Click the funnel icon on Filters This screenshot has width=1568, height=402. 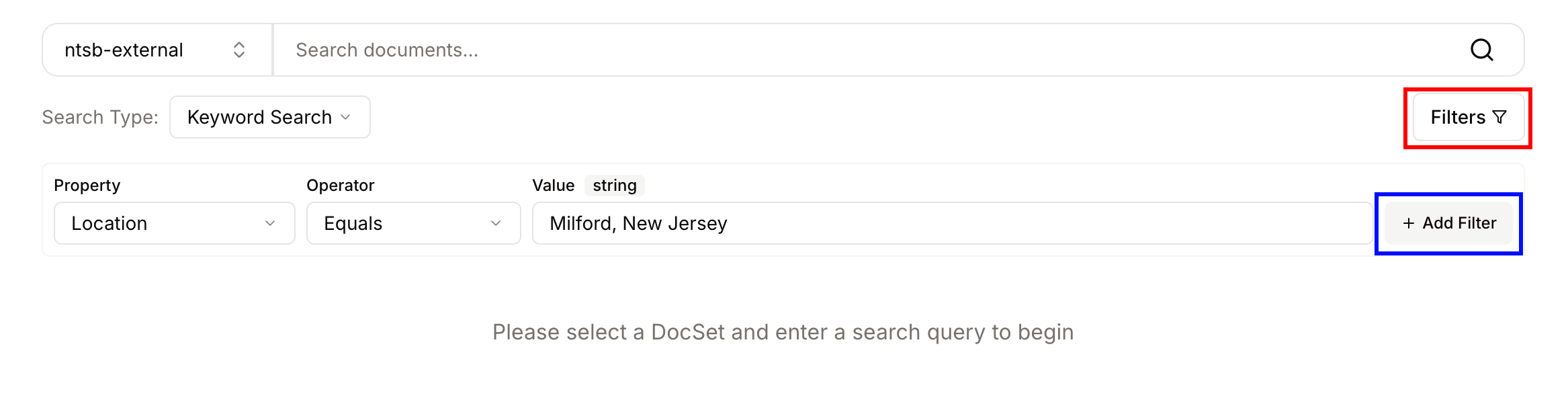point(1499,118)
